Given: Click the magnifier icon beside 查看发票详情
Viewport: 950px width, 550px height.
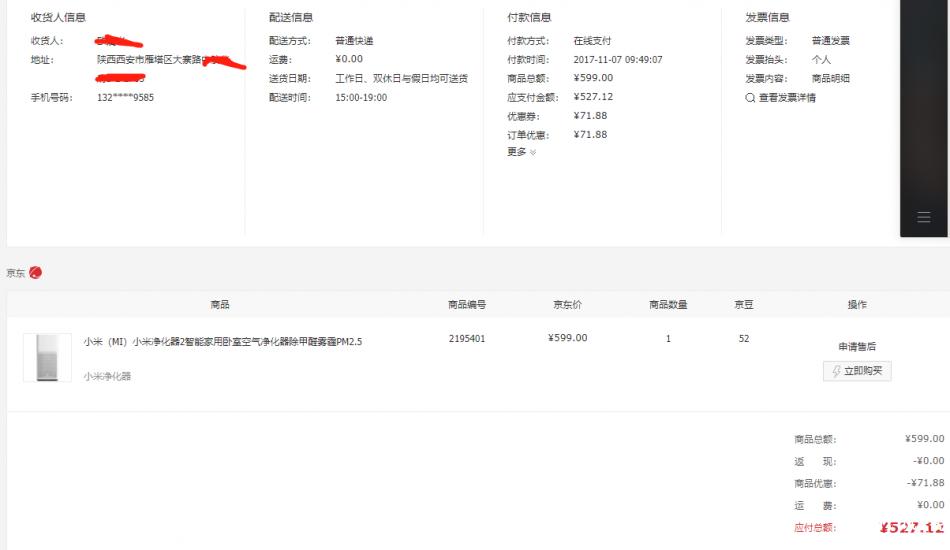Looking at the screenshot, I should click(x=750, y=98).
